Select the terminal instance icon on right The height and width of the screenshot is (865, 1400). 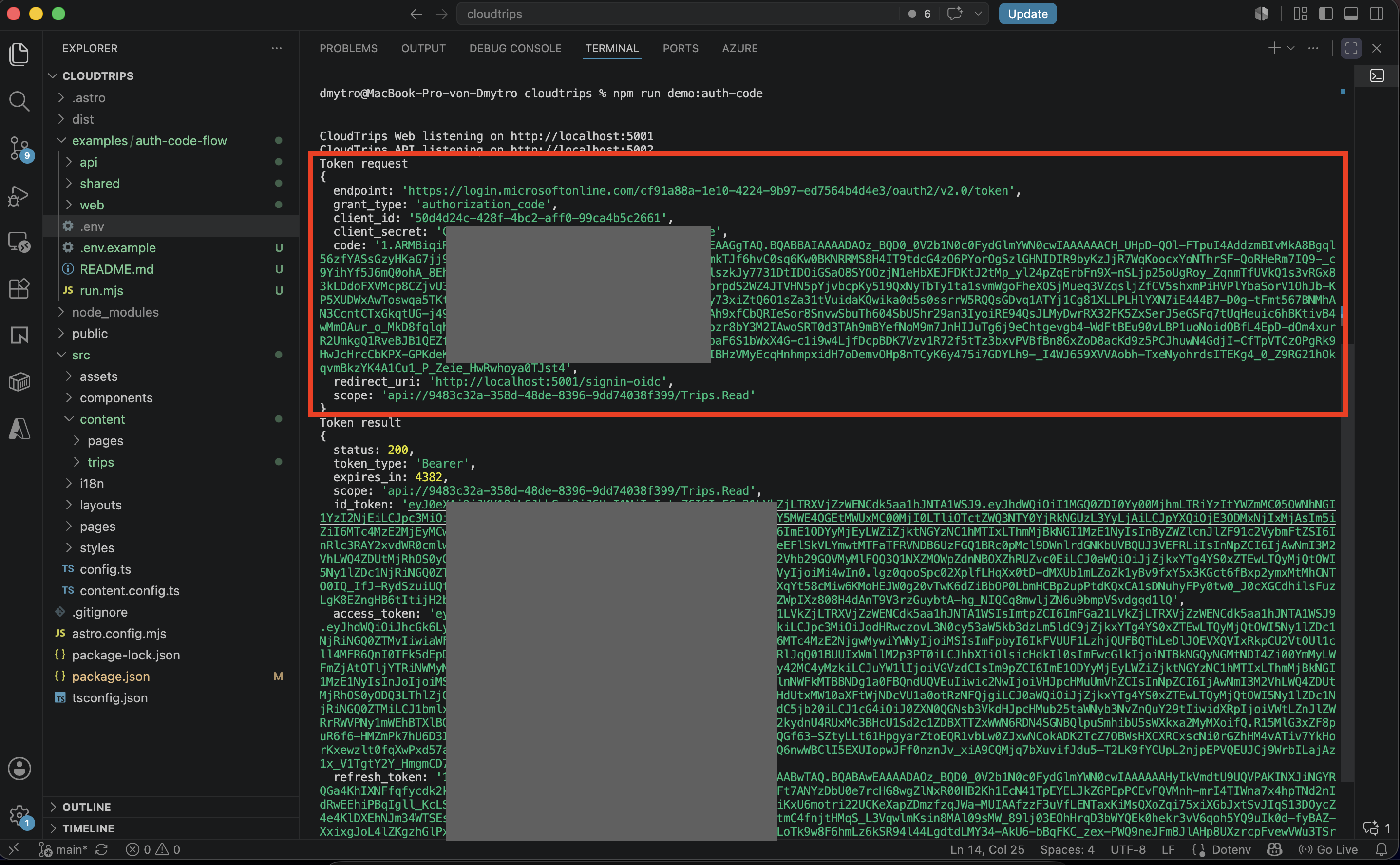click(x=1377, y=75)
